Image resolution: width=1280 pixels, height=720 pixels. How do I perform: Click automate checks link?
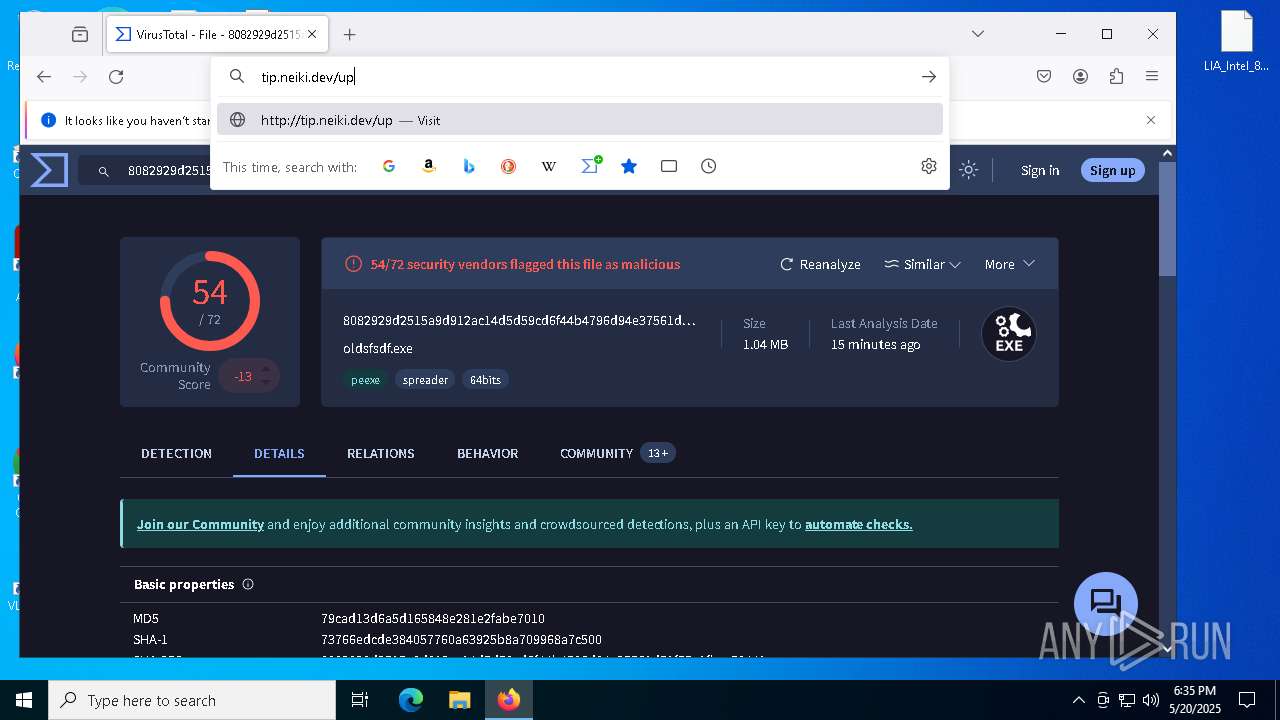click(x=859, y=524)
